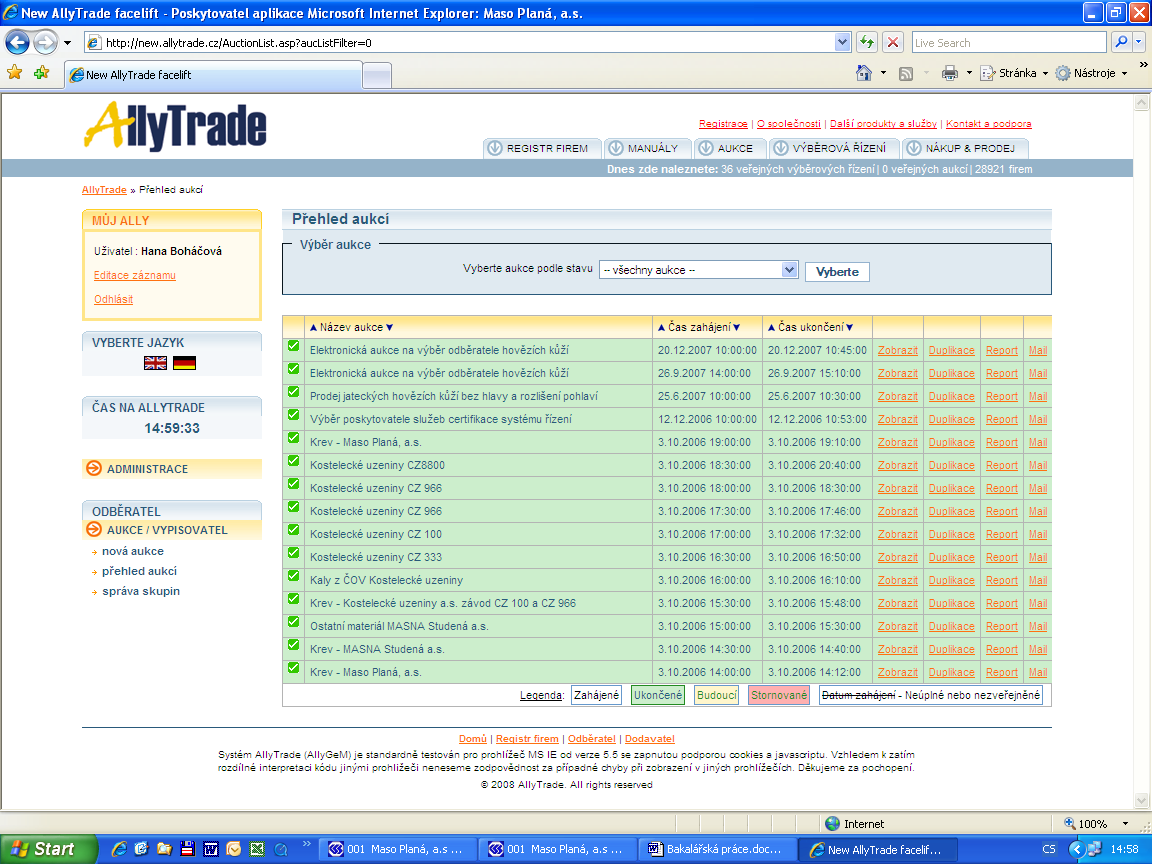The image size is (1152, 864).
Task: Click status checkmark for Kostelecké uzeniny CZ 333
Action: tap(293, 552)
